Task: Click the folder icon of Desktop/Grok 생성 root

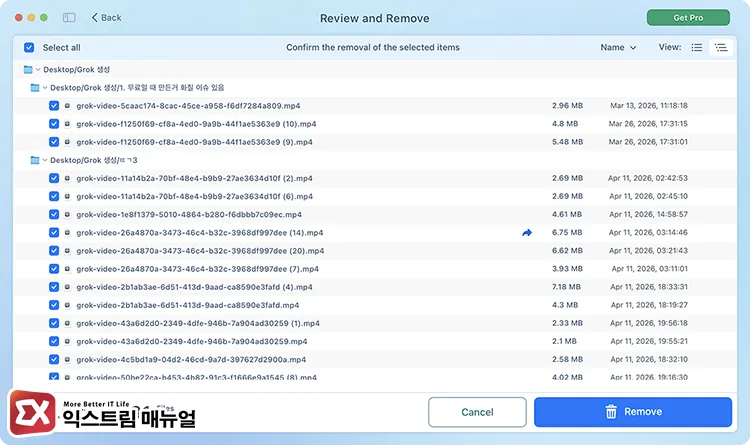Action: click(x=28, y=70)
